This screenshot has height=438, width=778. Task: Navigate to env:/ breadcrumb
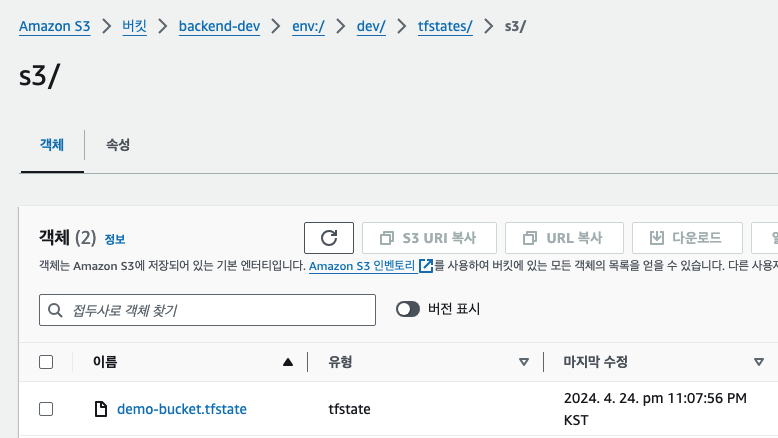(308, 26)
